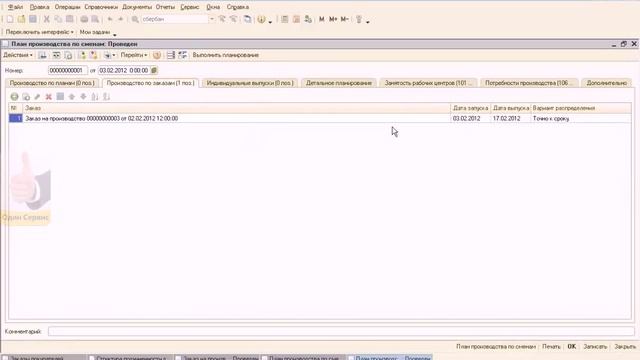Image resolution: width=640 pixels, height=360 pixels.
Task: Click the Sort descending icon
Action: 107,97
